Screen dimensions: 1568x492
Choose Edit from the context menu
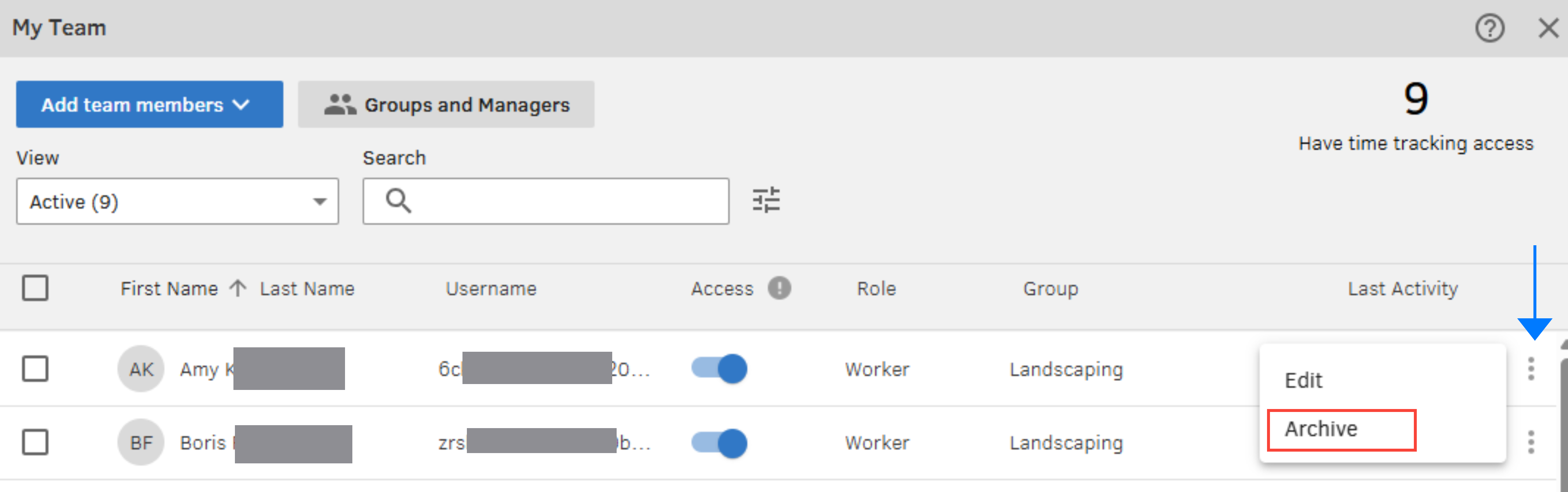click(1303, 381)
